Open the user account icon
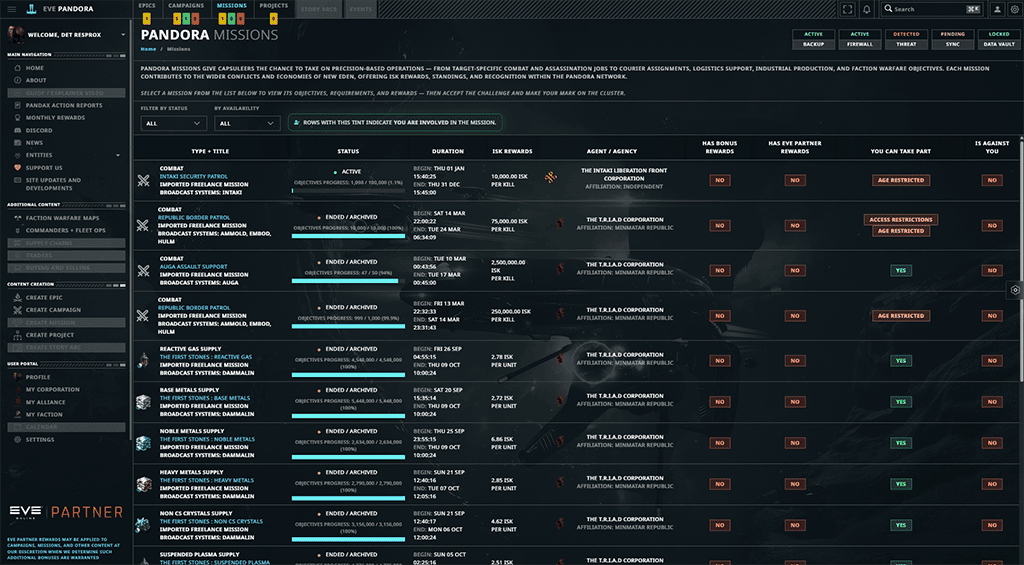This screenshot has width=1024, height=565. coord(997,9)
